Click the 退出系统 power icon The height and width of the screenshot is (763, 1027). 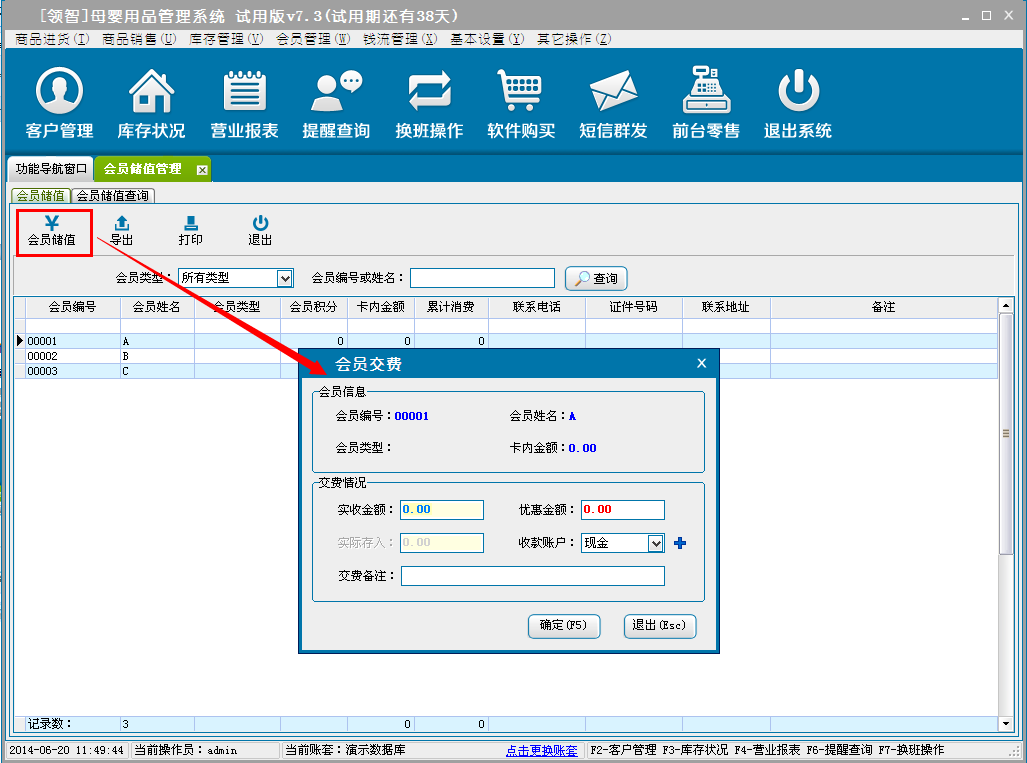point(798,93)
